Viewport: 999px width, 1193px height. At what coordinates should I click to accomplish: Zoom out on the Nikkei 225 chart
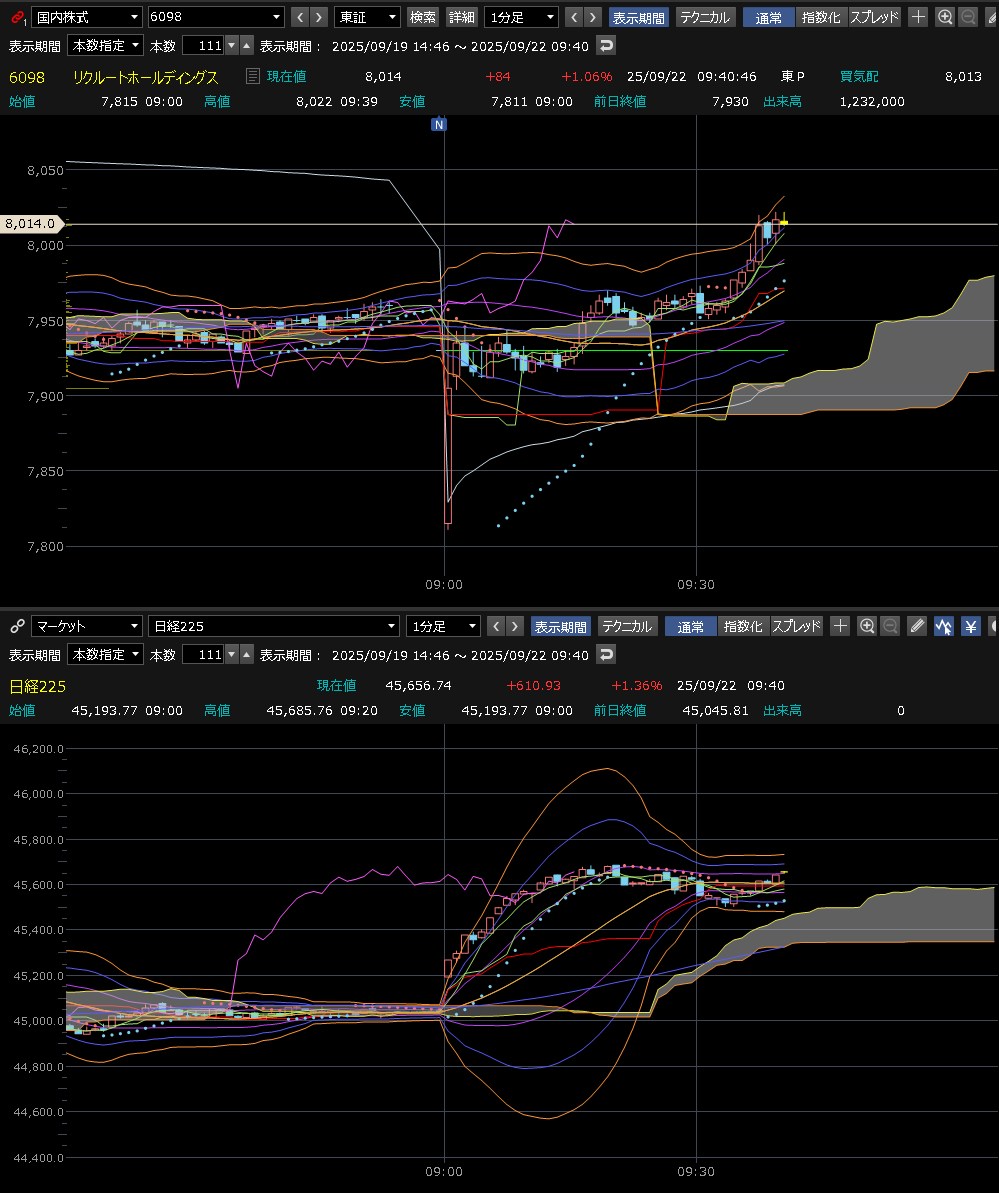pyautogui.click(x=890, y=626)
